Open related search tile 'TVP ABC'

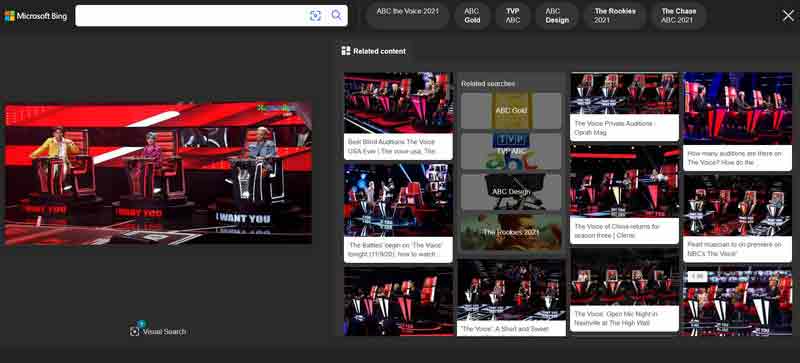511,151
